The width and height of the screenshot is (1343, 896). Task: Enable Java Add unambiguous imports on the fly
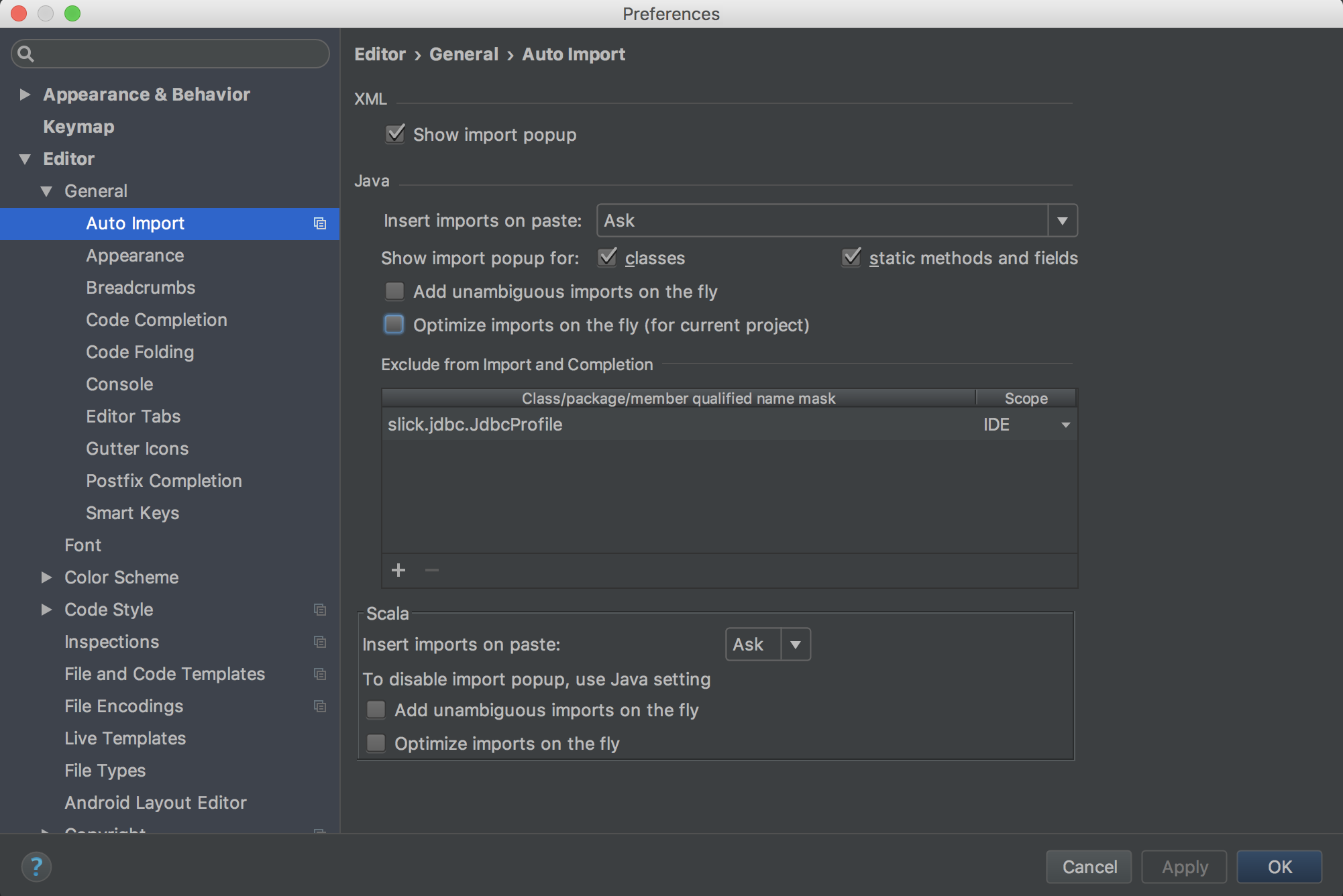[x=395, y=291]
